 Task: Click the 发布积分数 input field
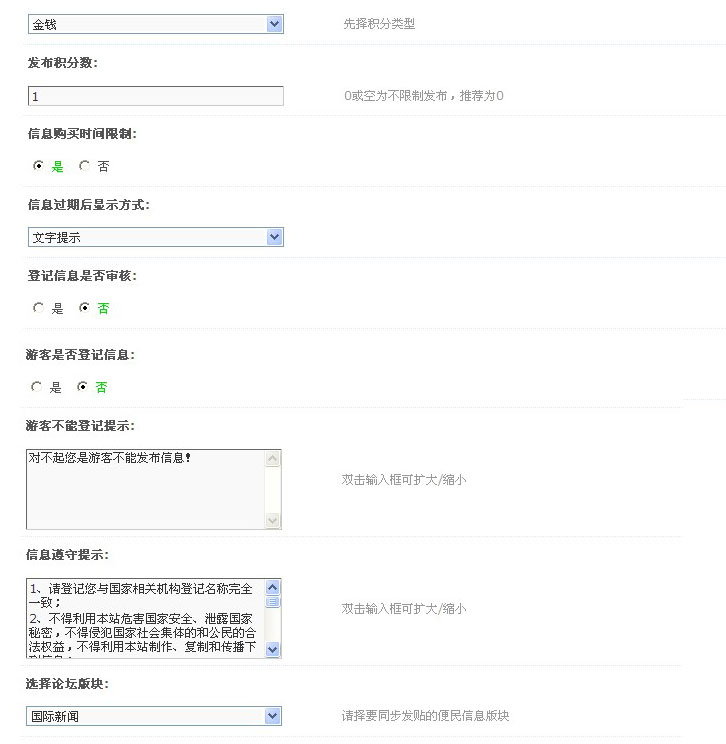click(156, 96)
